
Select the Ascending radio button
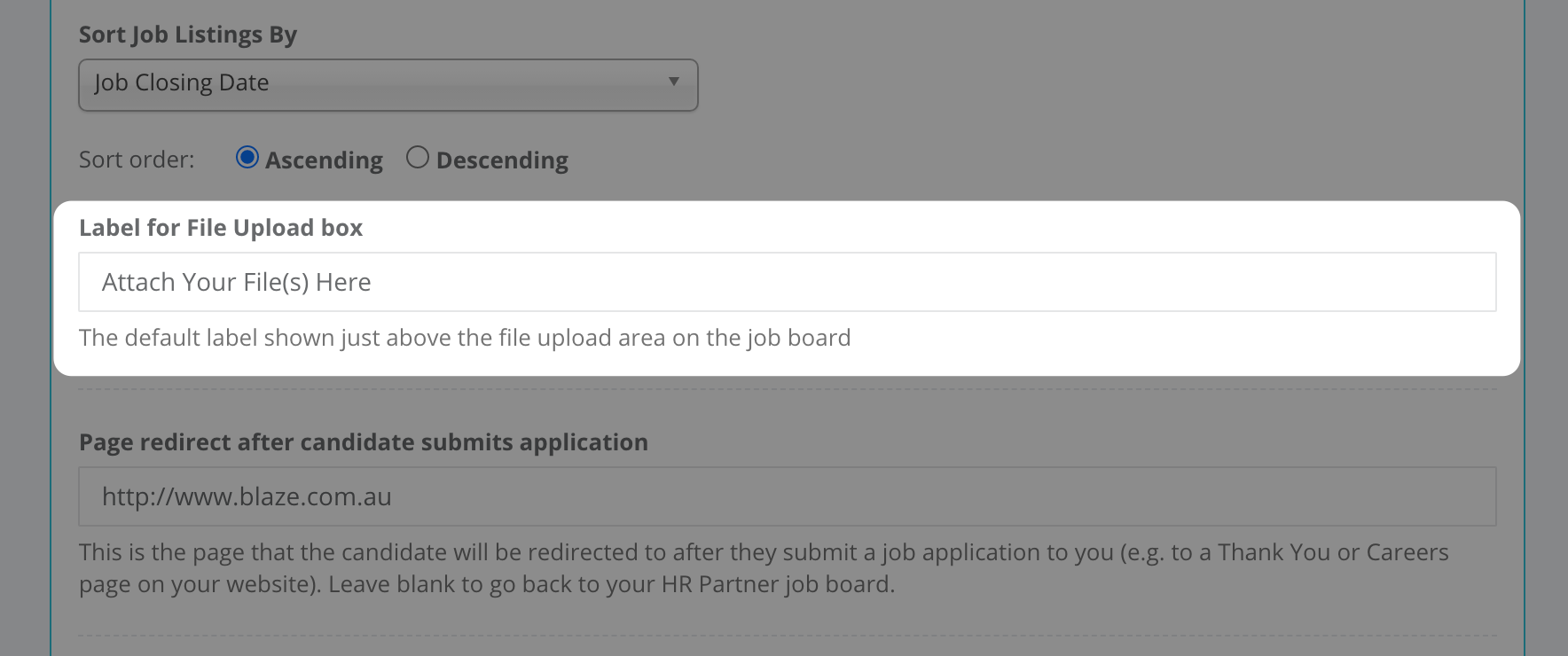click(247, 158)
